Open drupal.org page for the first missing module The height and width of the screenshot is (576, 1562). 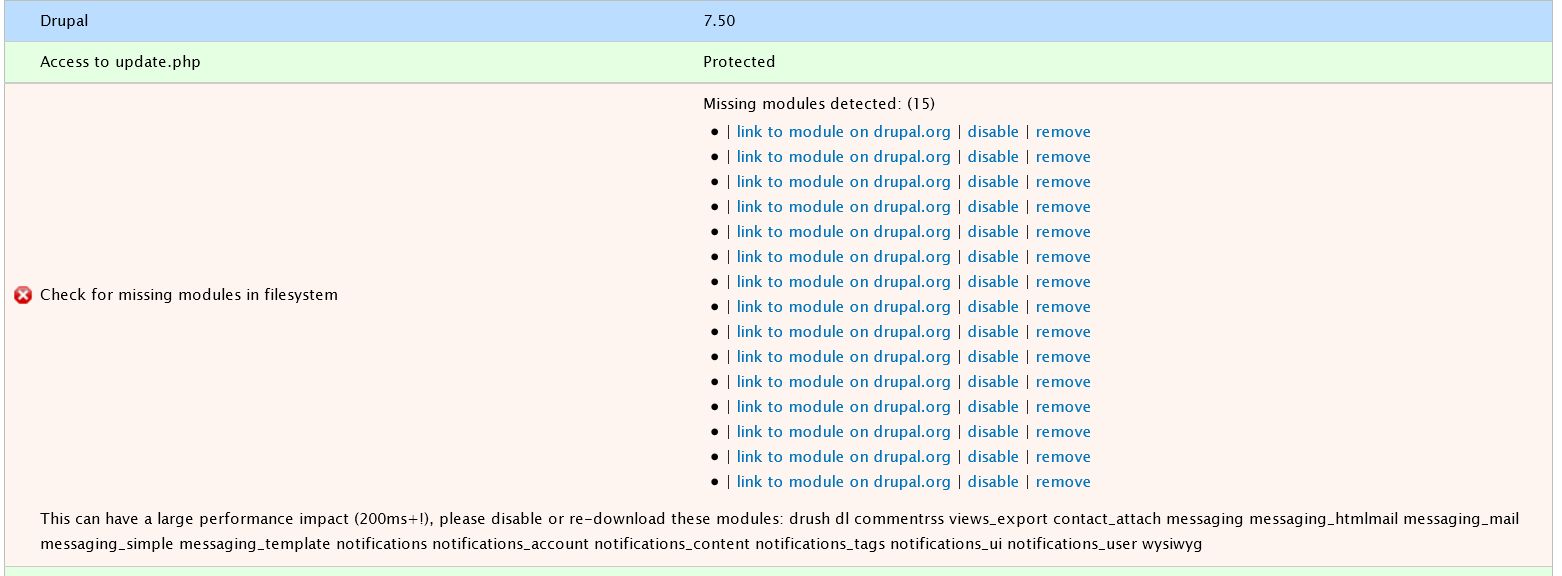843,131
